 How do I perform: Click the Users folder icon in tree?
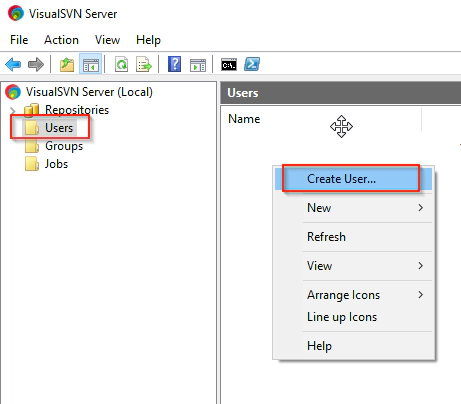(32, 128)
